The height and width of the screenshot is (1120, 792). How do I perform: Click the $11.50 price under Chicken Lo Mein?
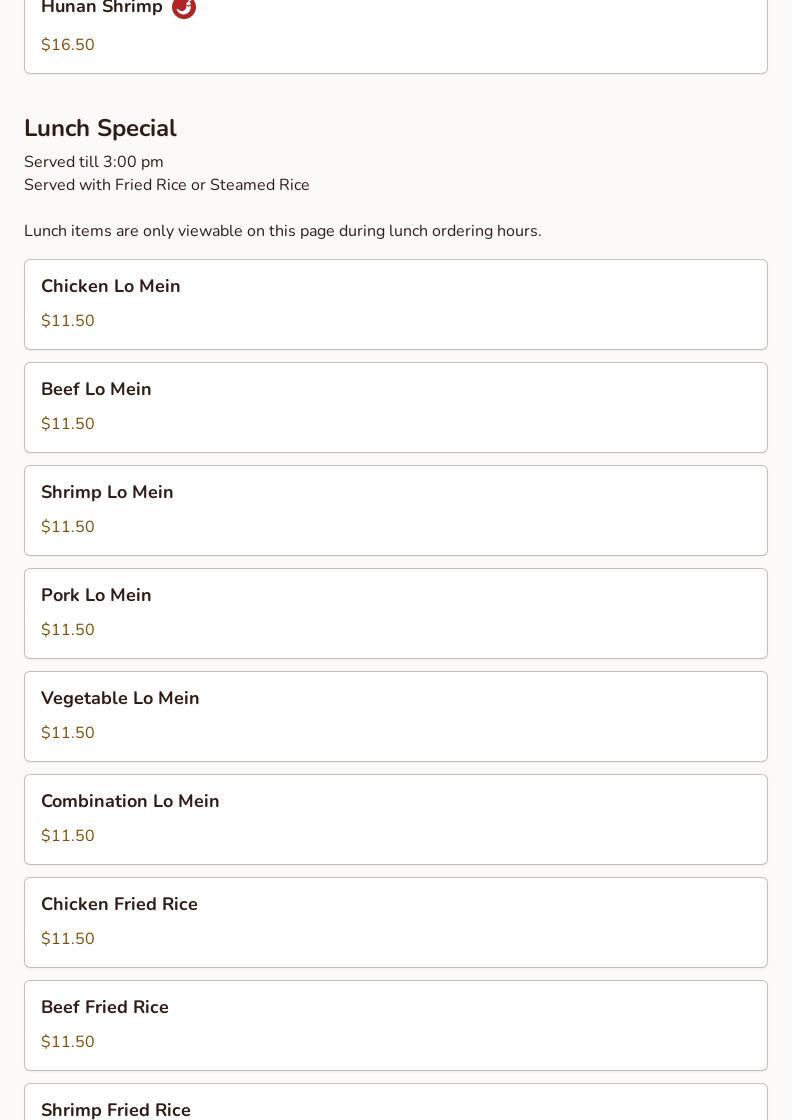point(68,321)
